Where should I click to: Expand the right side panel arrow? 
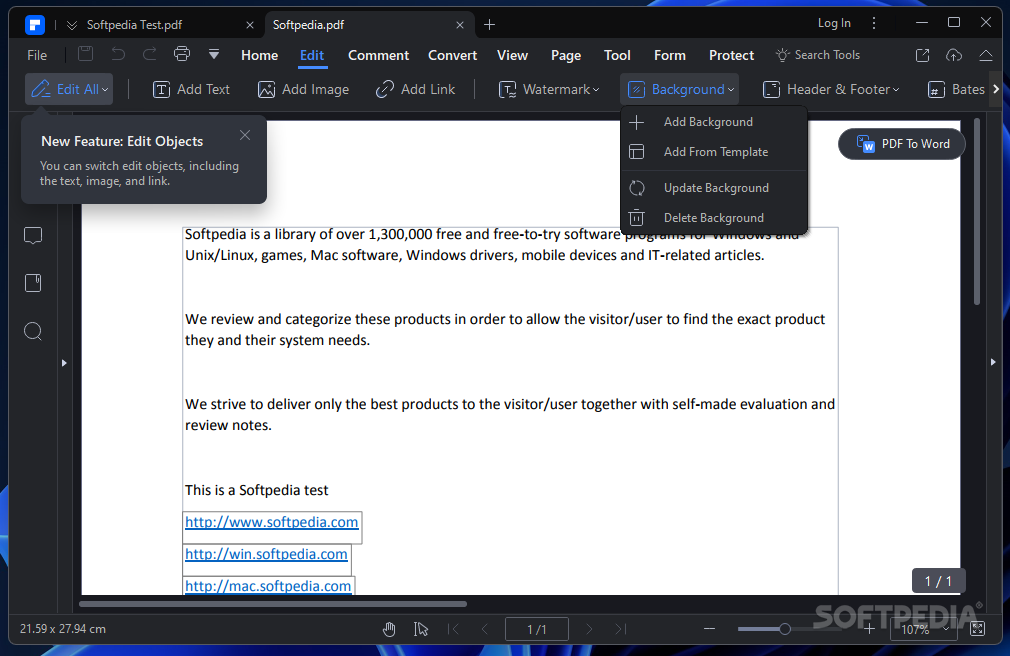[x=993, y=362]
